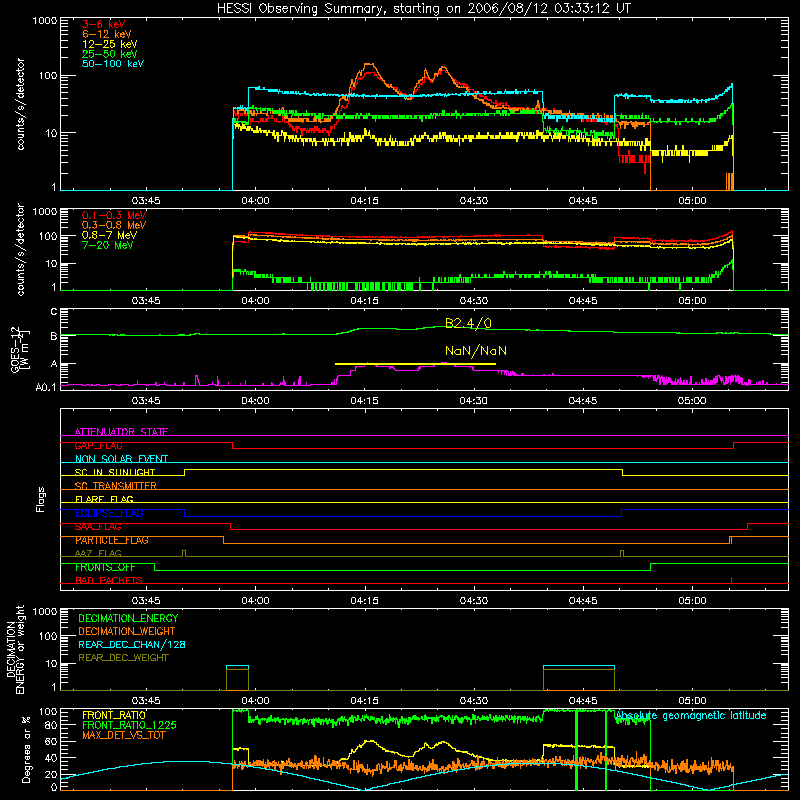This screenshot has width=800, height=800.
Task: Select the 25-50 keV legend label
Action: pyautogui.click(x=110, y=54)
